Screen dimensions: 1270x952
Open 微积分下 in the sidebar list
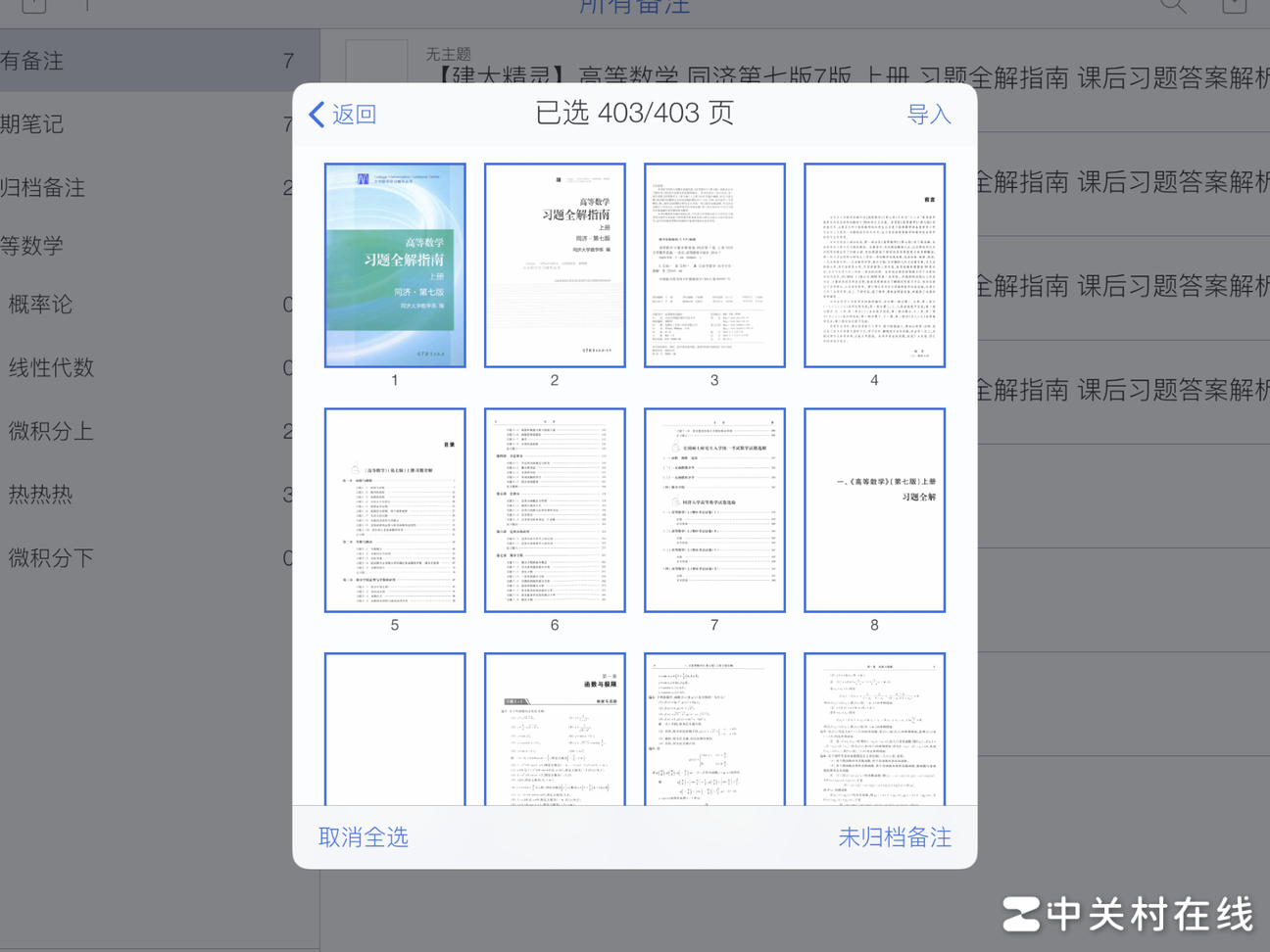[x=52, y=557]
